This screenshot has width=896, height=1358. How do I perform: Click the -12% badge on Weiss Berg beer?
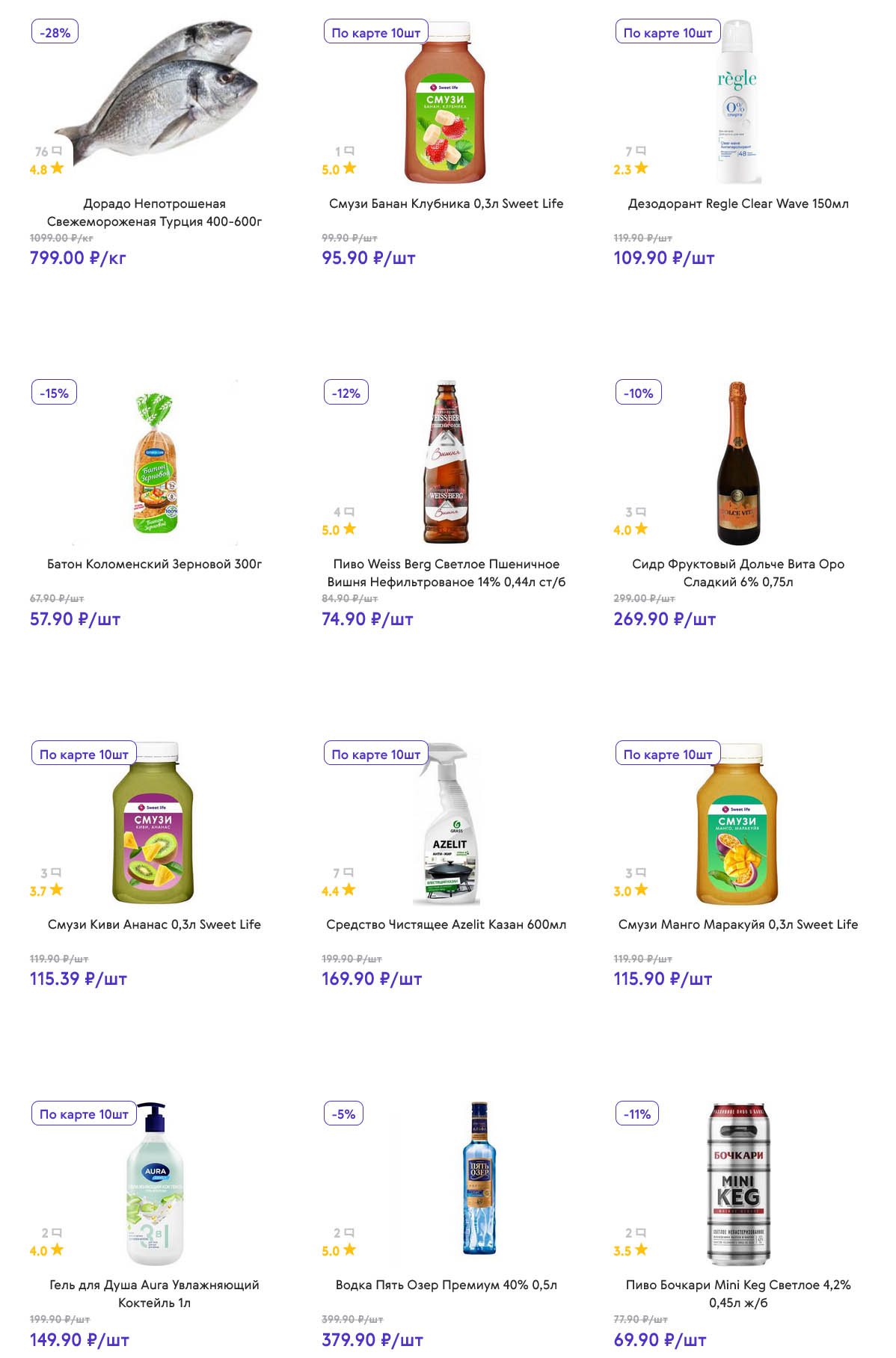point(346,393)
